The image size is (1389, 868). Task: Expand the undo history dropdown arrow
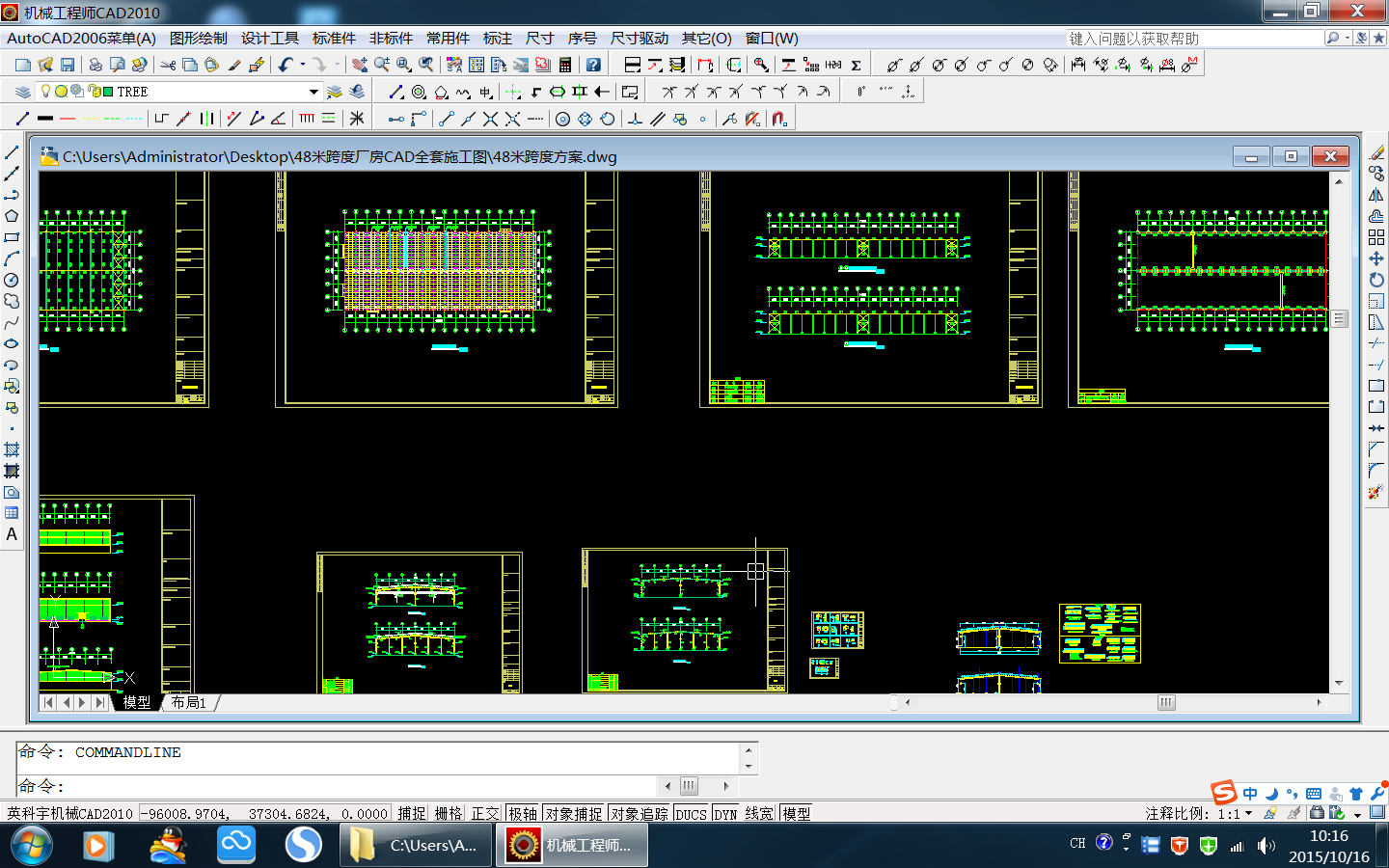coord(303,65)
